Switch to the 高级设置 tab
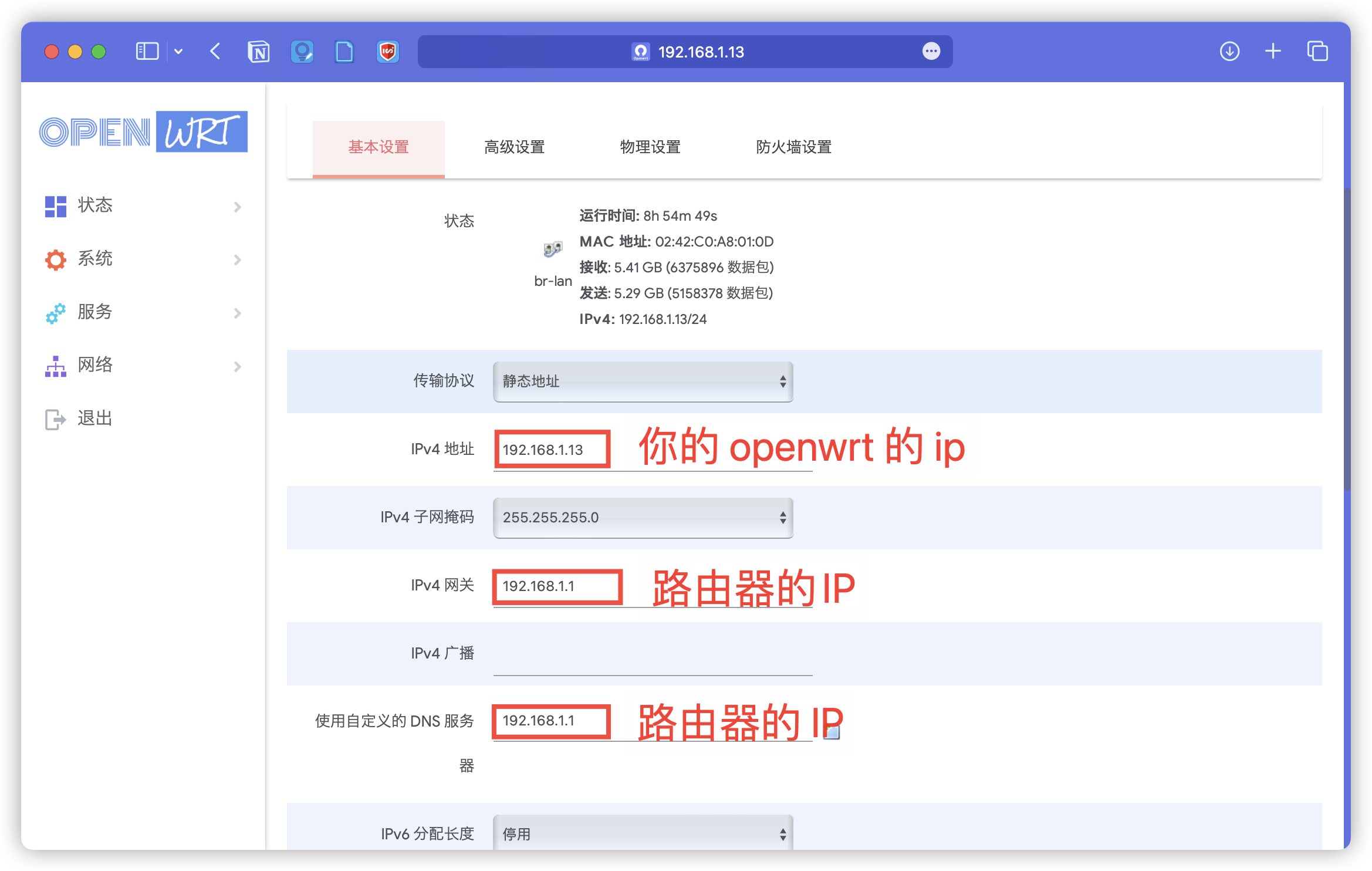The width and height of the screenshot is (1372, 871). point(515,148)
